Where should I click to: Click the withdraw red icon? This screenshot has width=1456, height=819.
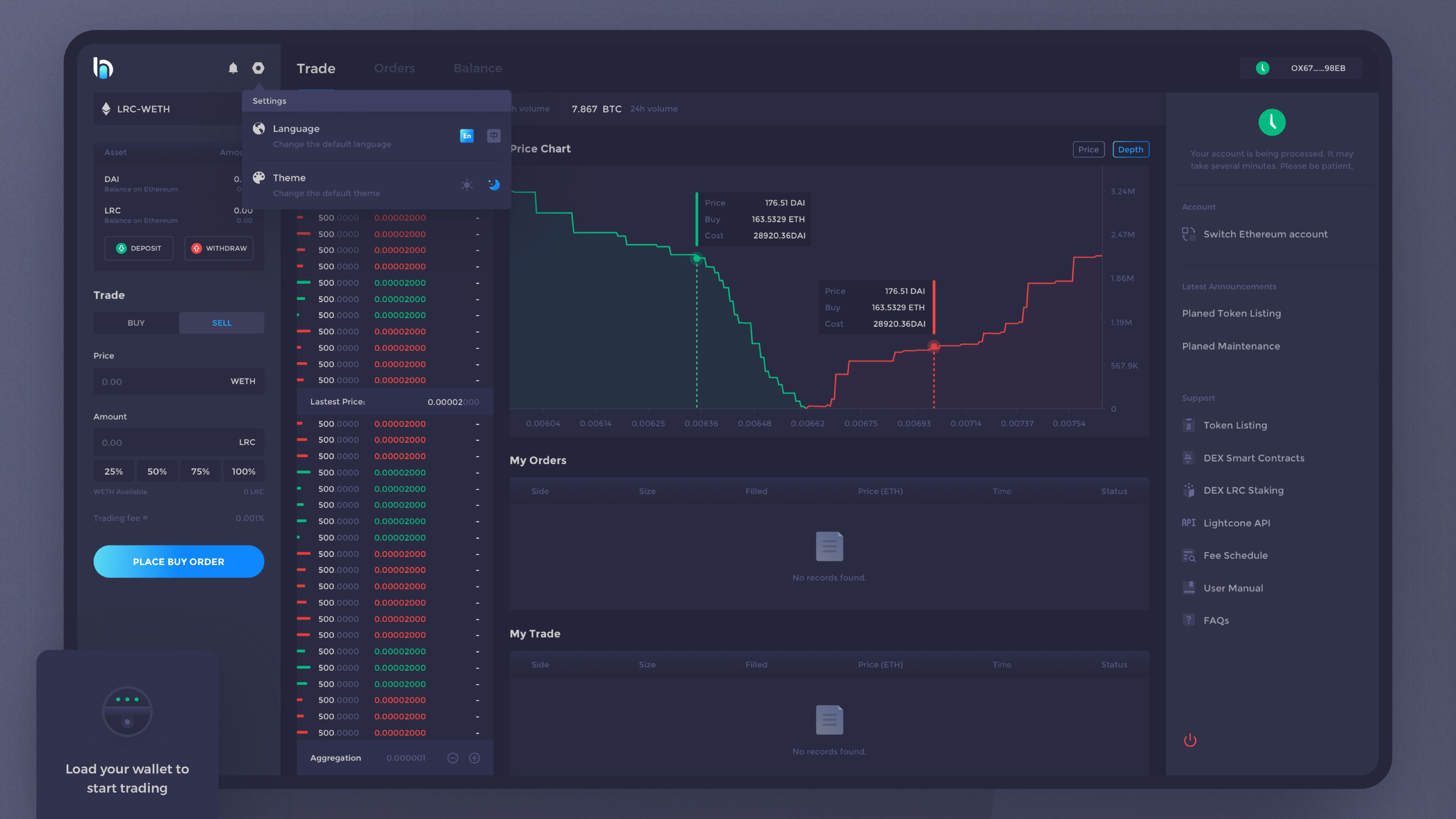click(x=197, y=248)
